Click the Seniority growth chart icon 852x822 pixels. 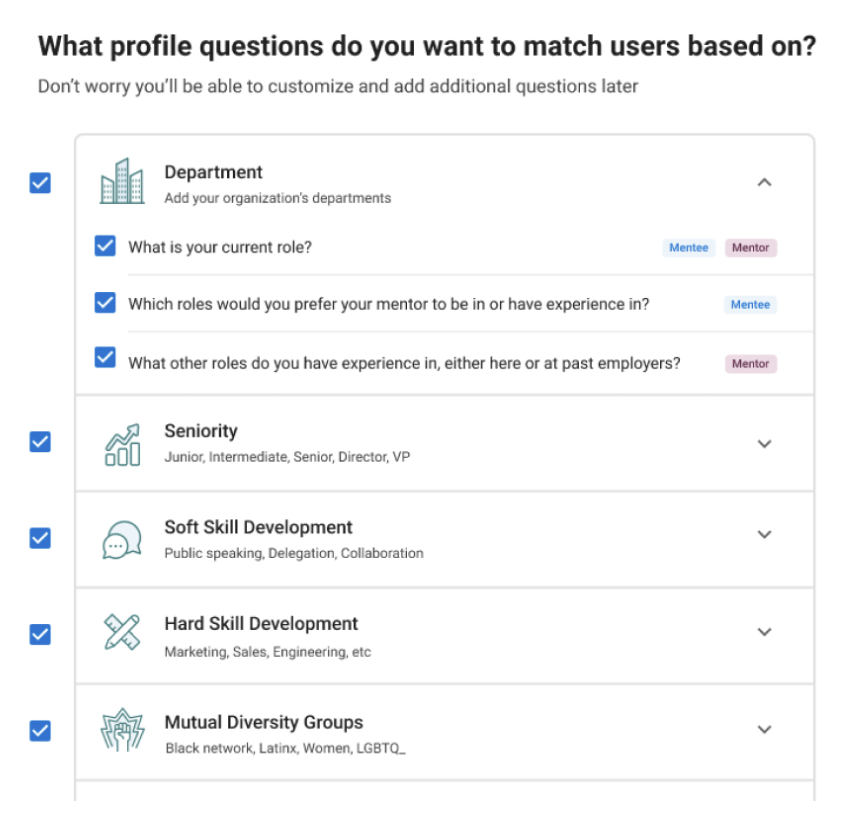[122, 443]
